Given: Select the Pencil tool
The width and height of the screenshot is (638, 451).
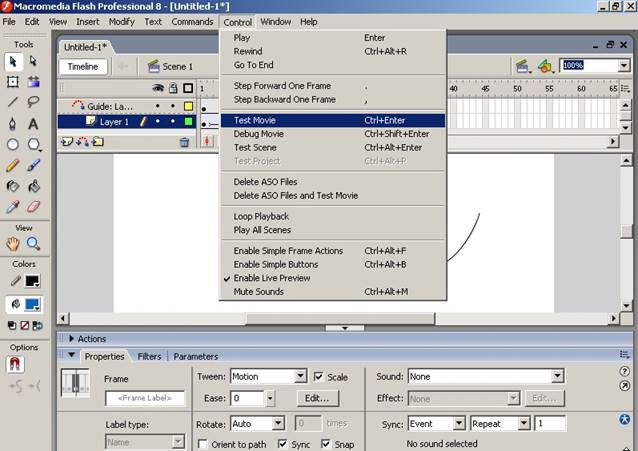Looking at the screenshot, I should tap(13, 165).
